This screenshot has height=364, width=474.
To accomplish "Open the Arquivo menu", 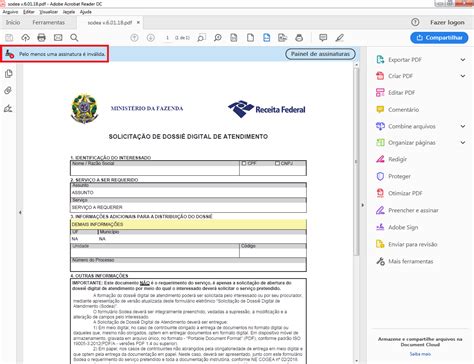I will coord(10,12).
